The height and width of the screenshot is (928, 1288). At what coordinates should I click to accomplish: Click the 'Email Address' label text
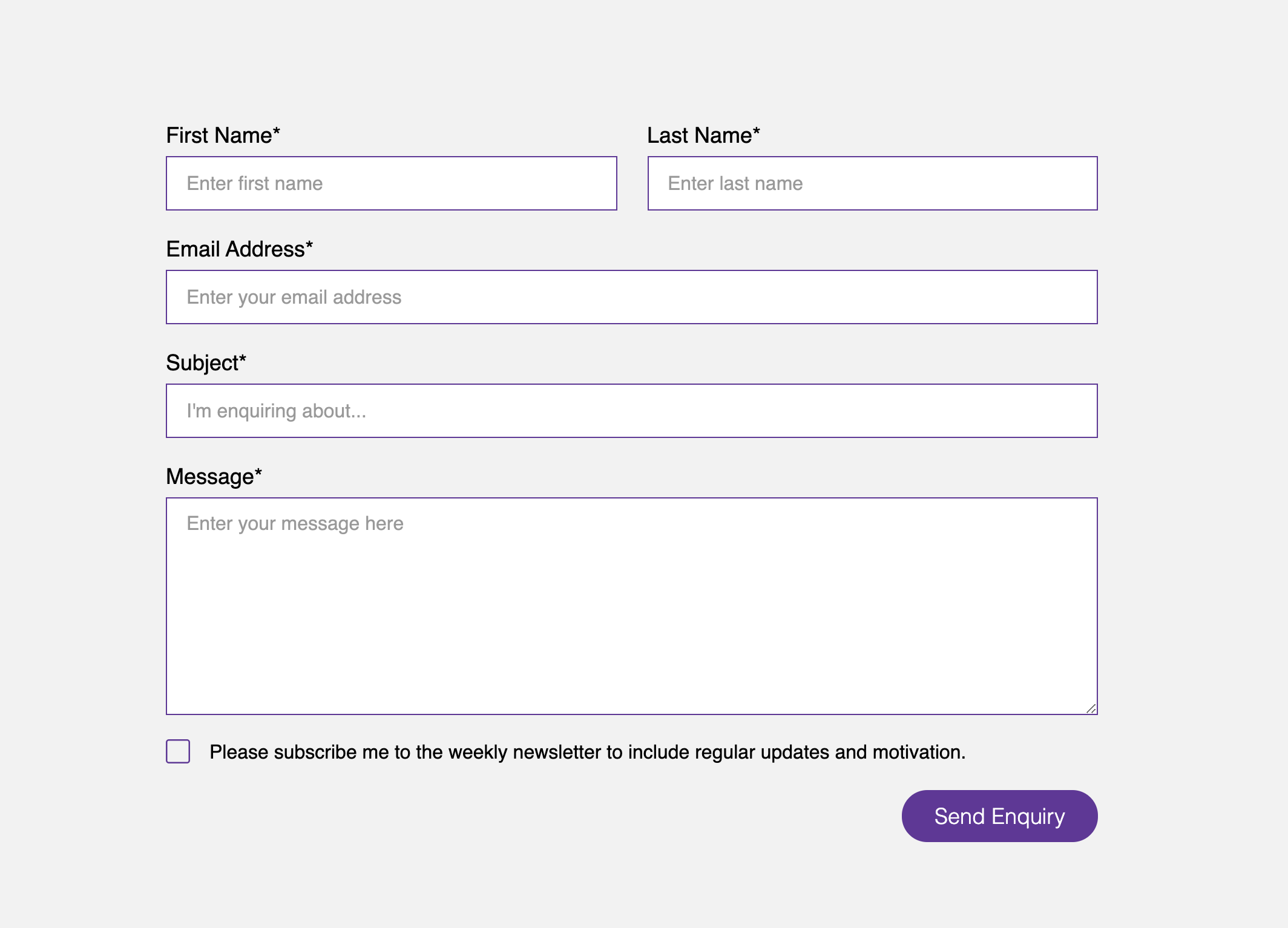click(x=235, y=249)
